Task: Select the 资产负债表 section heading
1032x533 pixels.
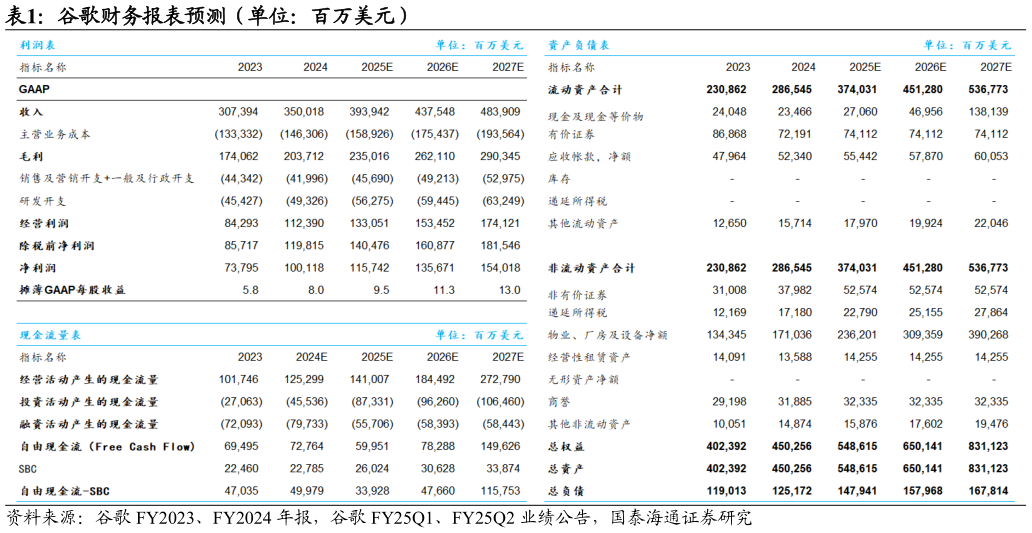Action: pyautogui.click(x=579, y=45)
